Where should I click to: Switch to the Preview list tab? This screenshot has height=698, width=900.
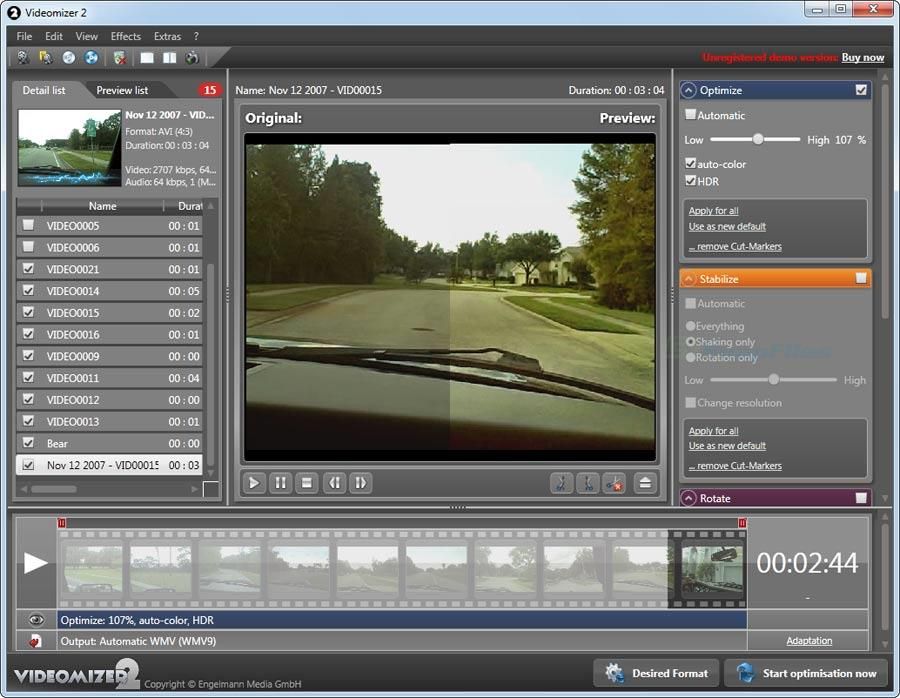tap(122, 90)
